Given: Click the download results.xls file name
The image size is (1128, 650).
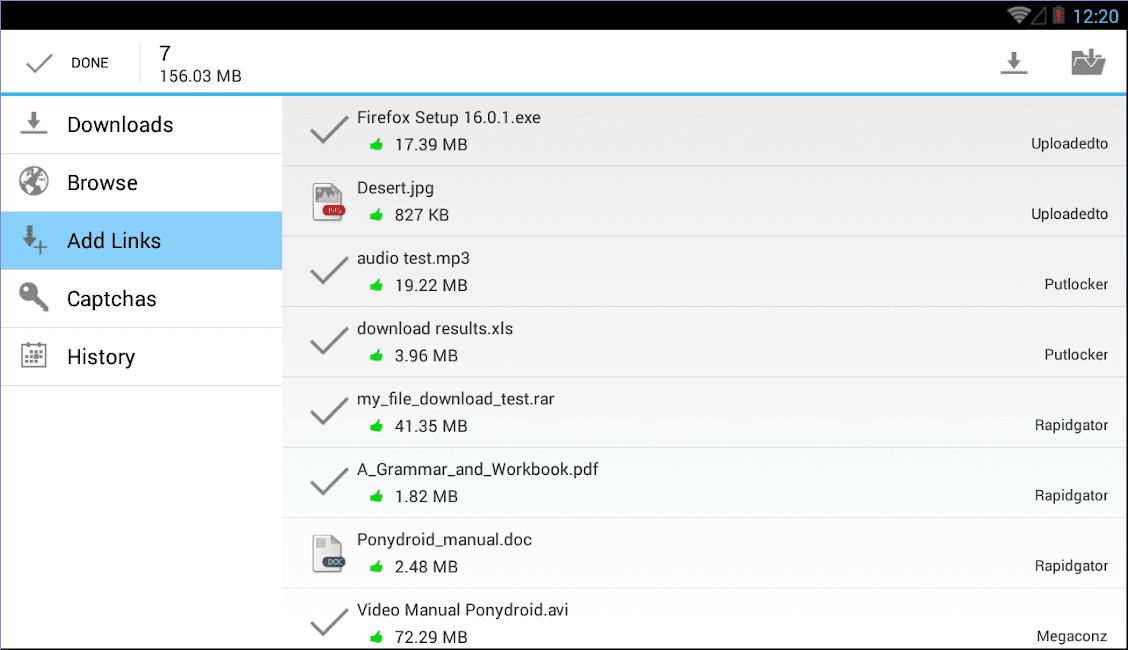Looking at the screenshot, I should pos(435,329).
